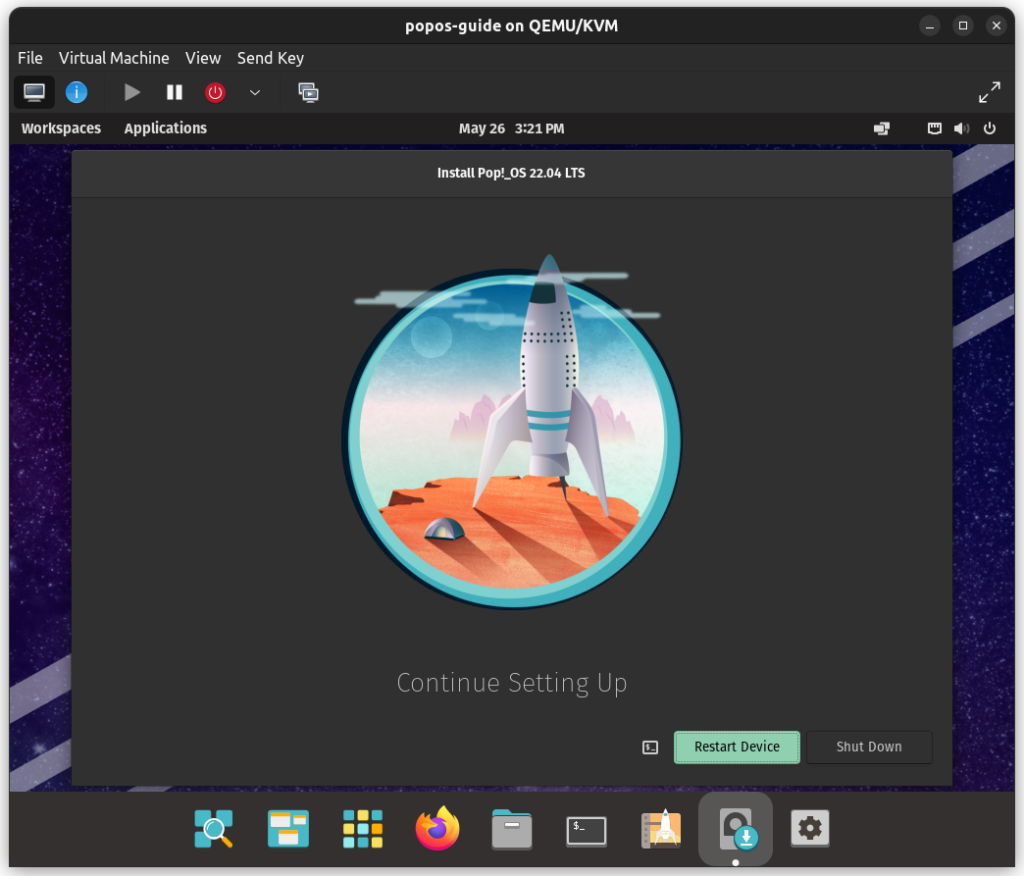Click the Install Pop!_OS 22.04 LTS title
The image size is (1024, 876).
point(511,173)
